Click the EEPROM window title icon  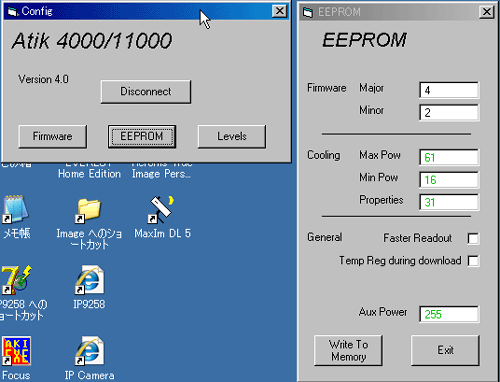click(x=308, y=12)
